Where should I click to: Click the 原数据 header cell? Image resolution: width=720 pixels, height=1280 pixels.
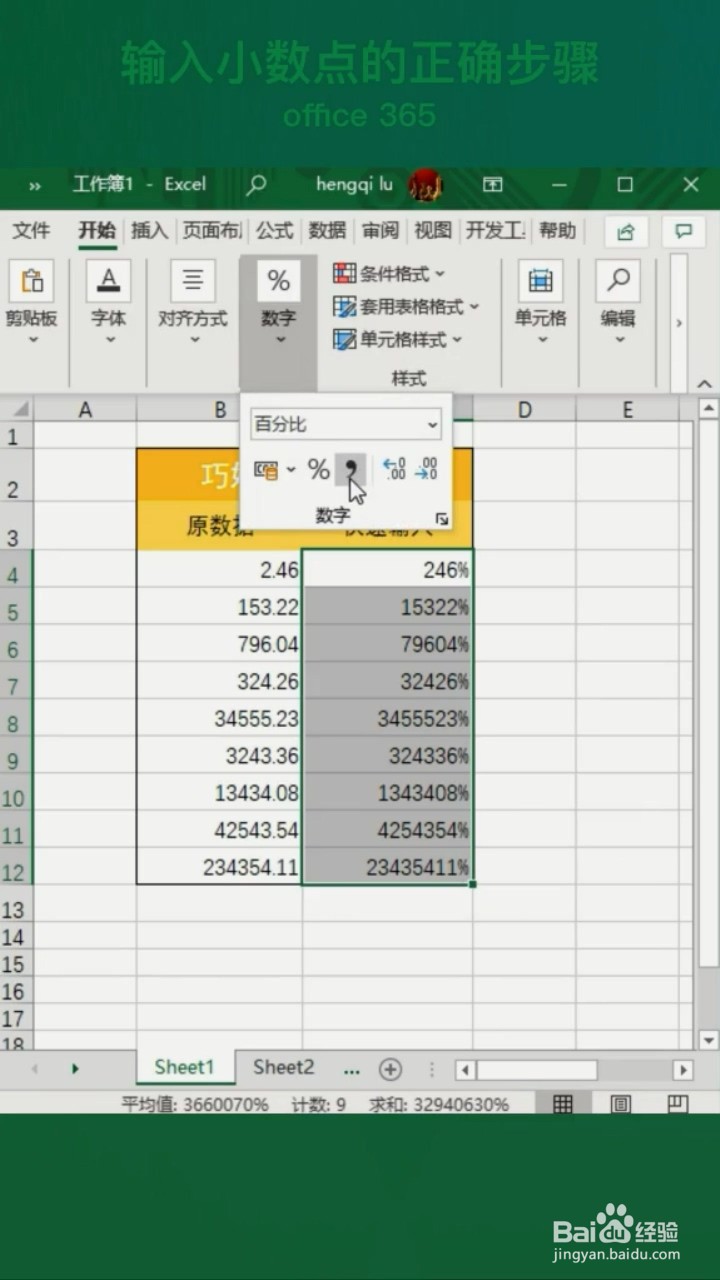coord(220,526)
